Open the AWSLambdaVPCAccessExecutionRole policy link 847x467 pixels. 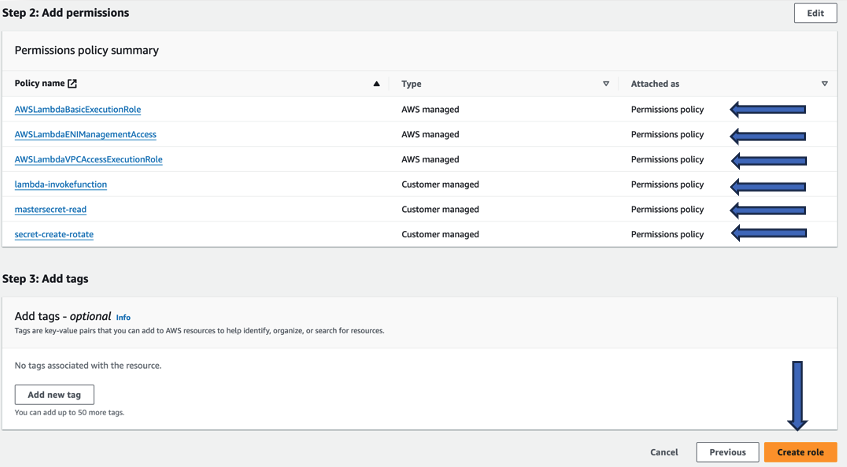(89, 159)
